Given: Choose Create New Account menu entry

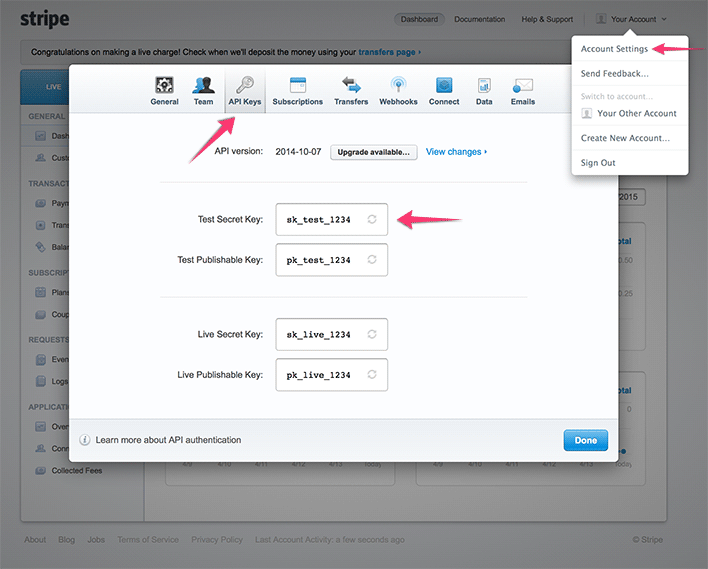Looking at the screenshot, I should [625, 138].
